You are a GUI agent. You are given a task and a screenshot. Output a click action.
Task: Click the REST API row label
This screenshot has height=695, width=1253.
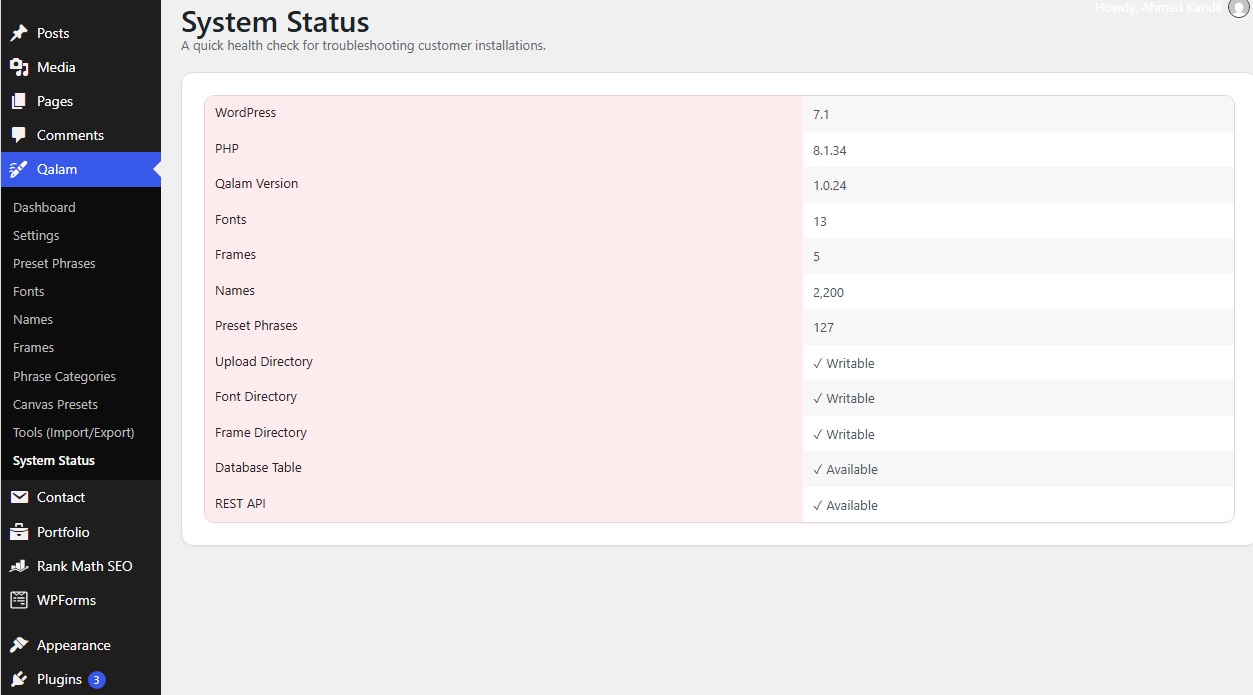coord(240,504)
